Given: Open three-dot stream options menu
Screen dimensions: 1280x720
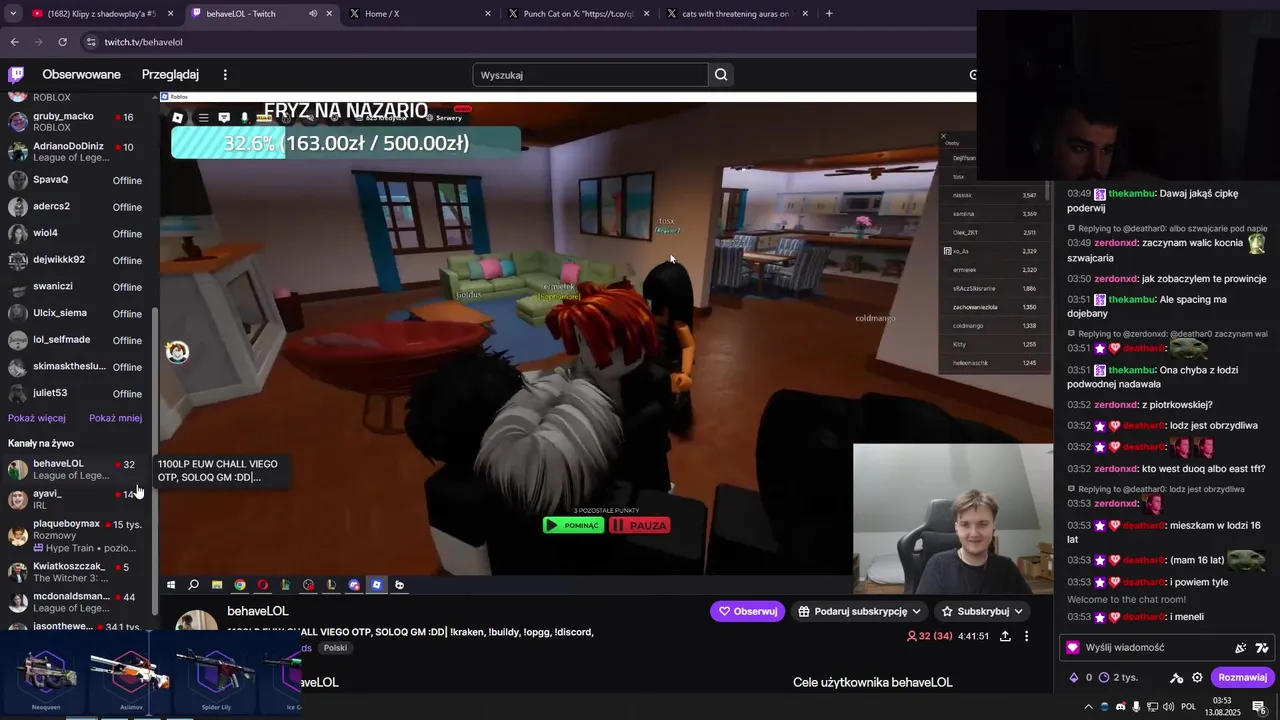Looking at the screenshot, I should click(1026, 636).
